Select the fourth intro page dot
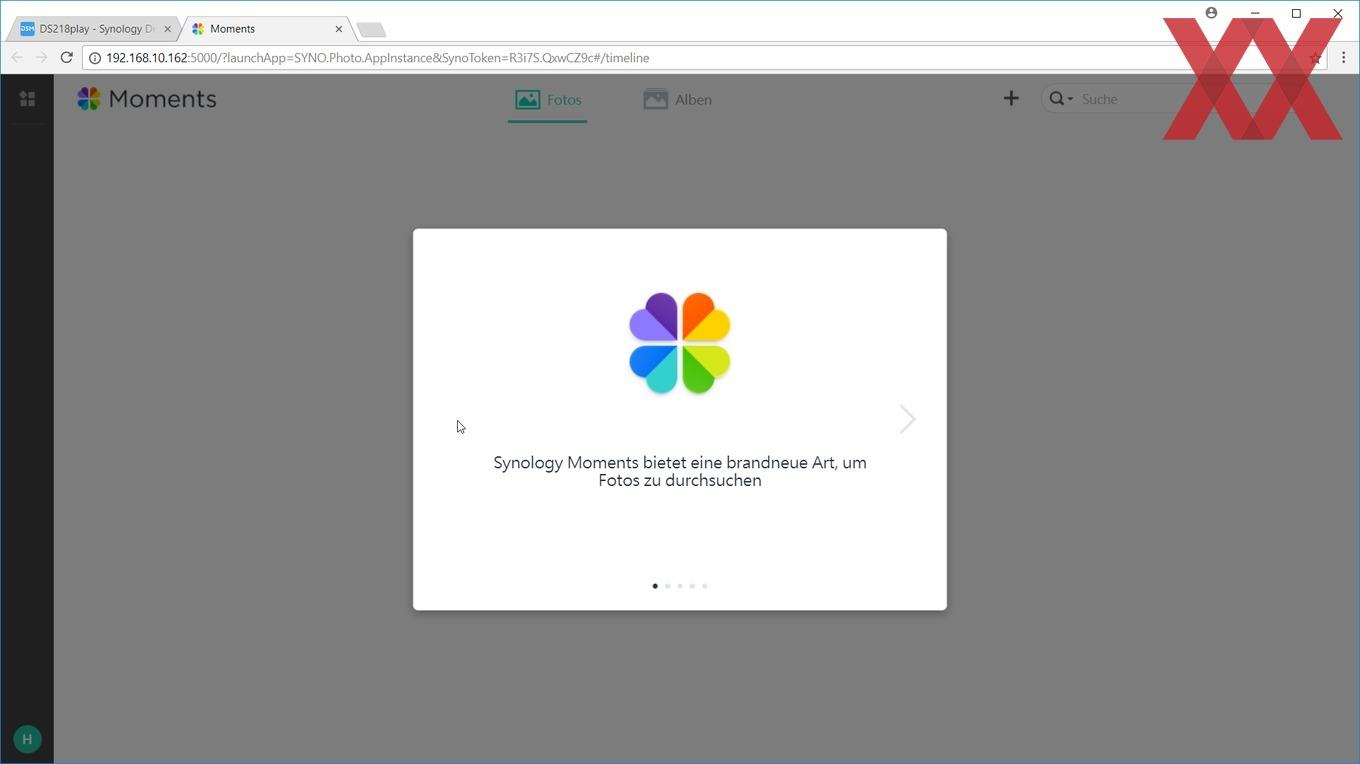 [x=692, y=586]
